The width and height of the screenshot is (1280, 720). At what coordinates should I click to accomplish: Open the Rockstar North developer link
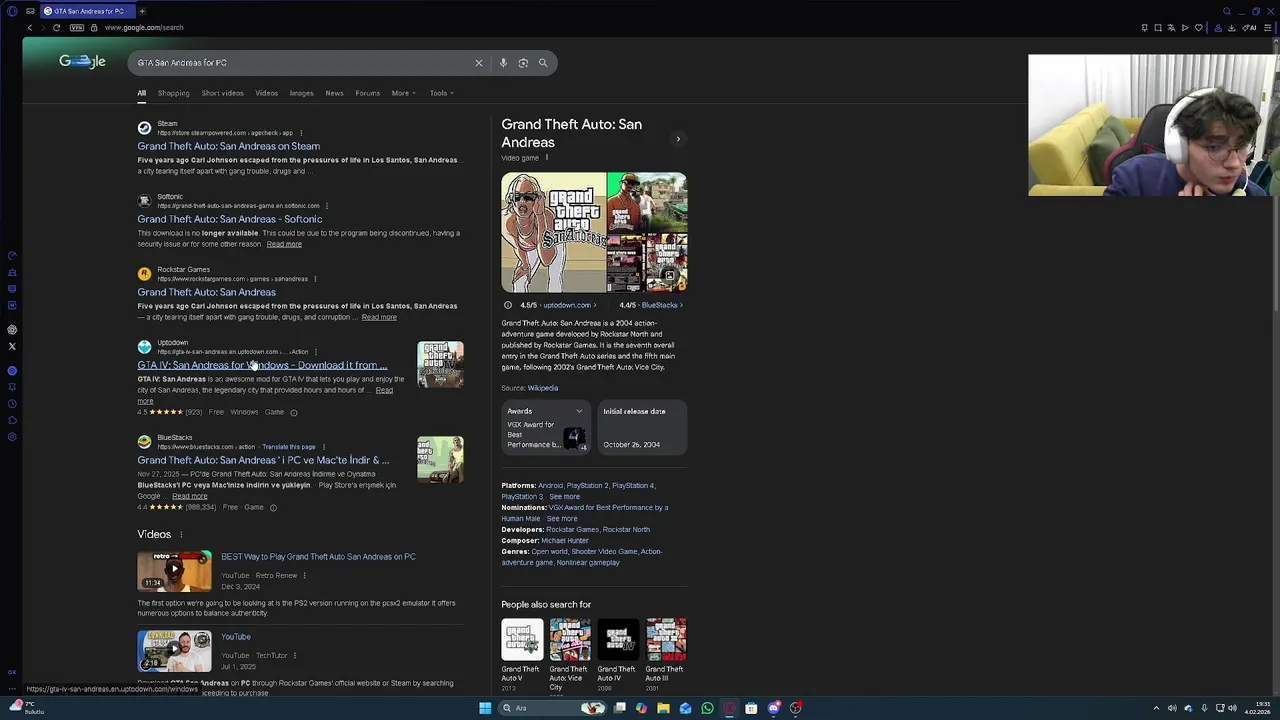(626, 530)
